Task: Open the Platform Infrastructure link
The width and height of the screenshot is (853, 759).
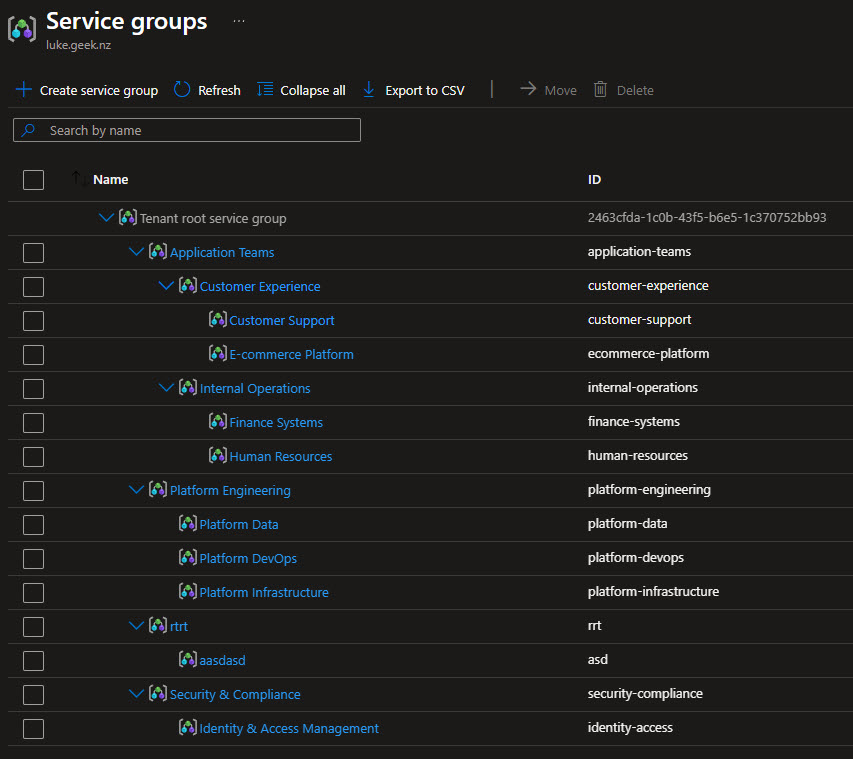Action: pyautogui.click(x=264, y=592)
